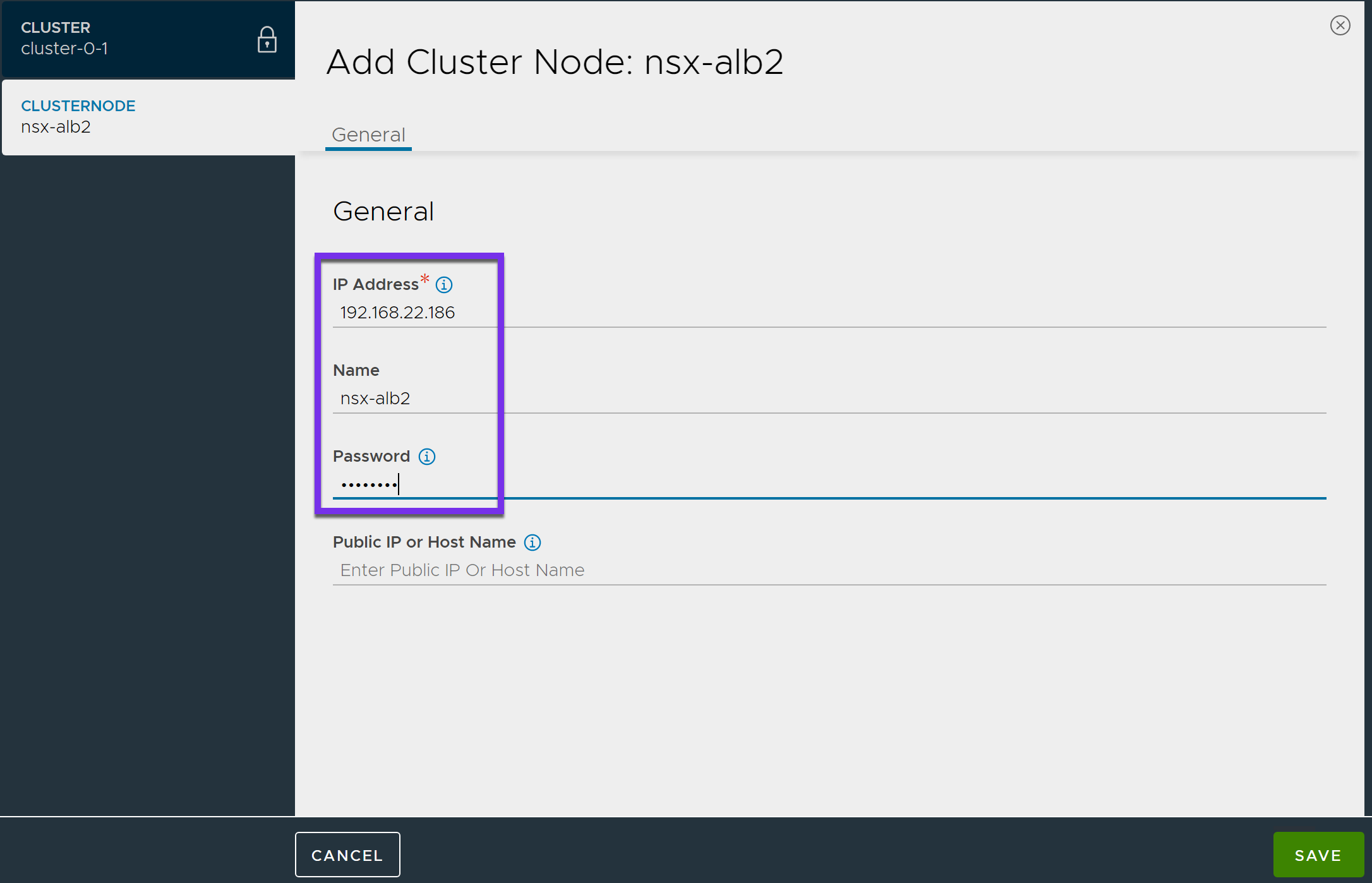Viewport: 1372px width, 883px height.
Task: Click the Public IP info icon
Action: [533, 543]
